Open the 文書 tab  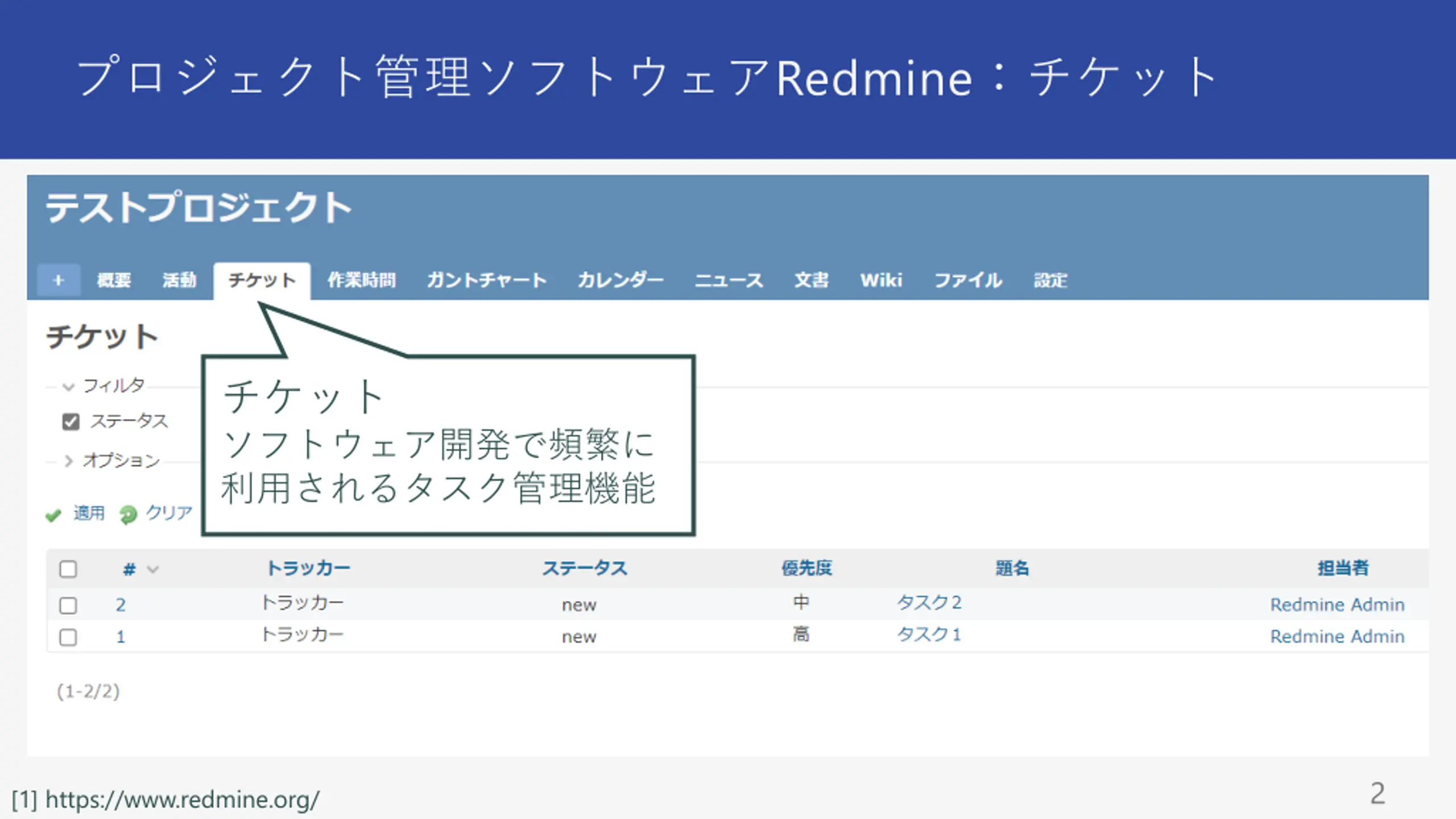(812, 280)
